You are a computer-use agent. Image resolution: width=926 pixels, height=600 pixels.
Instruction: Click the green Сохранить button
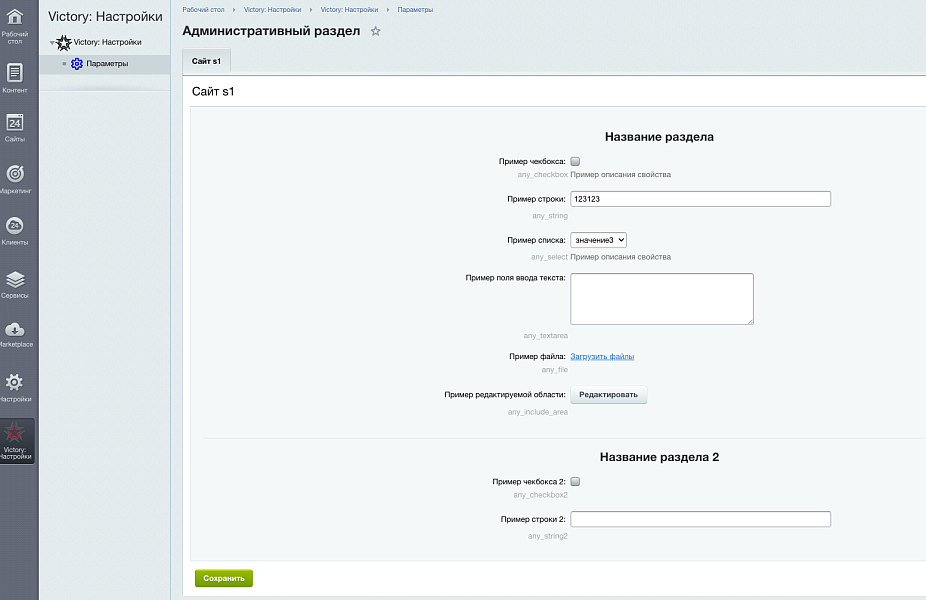tap(224, 578)
